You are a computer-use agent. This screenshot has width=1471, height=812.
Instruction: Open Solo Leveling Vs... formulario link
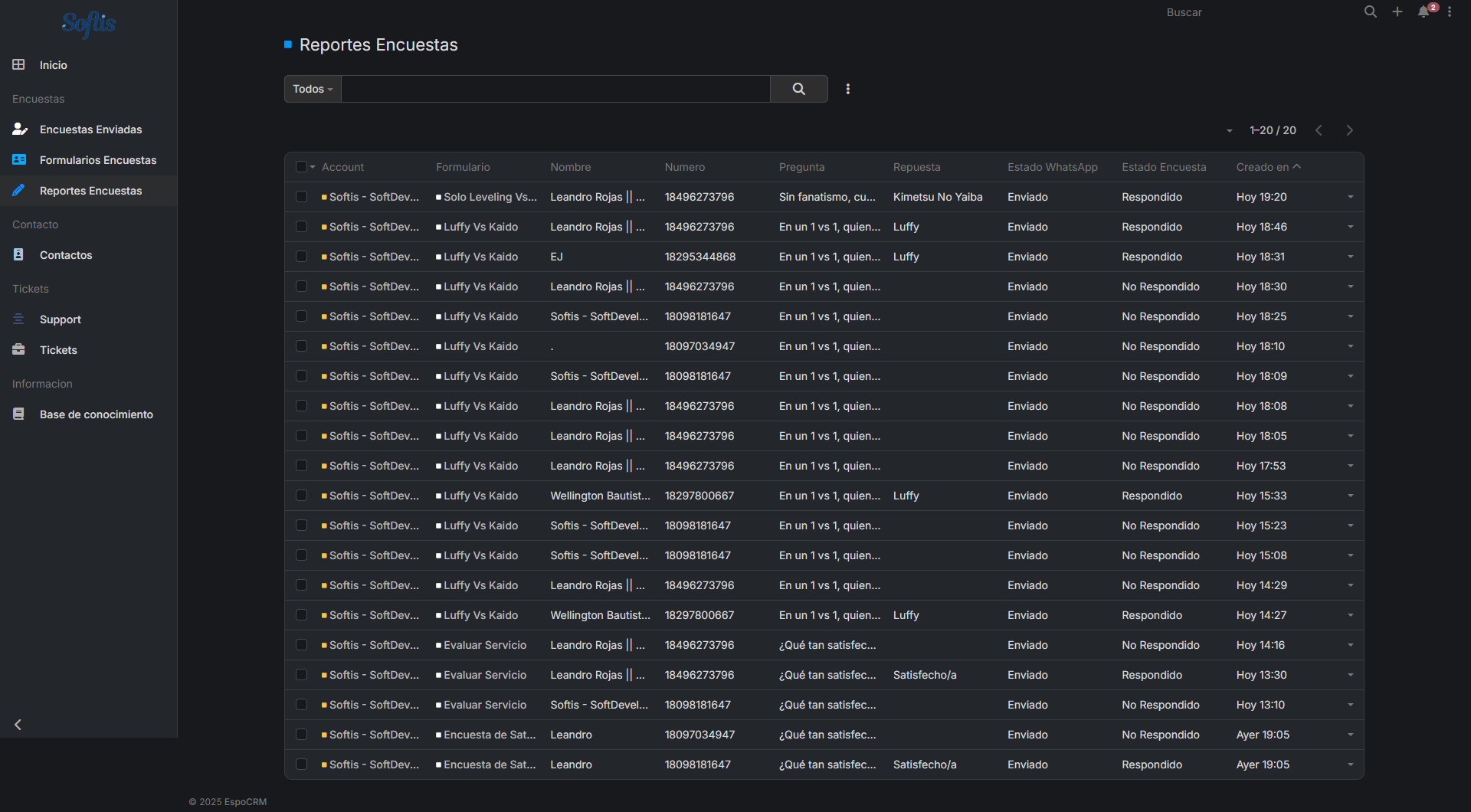click(x=490, y=197)
